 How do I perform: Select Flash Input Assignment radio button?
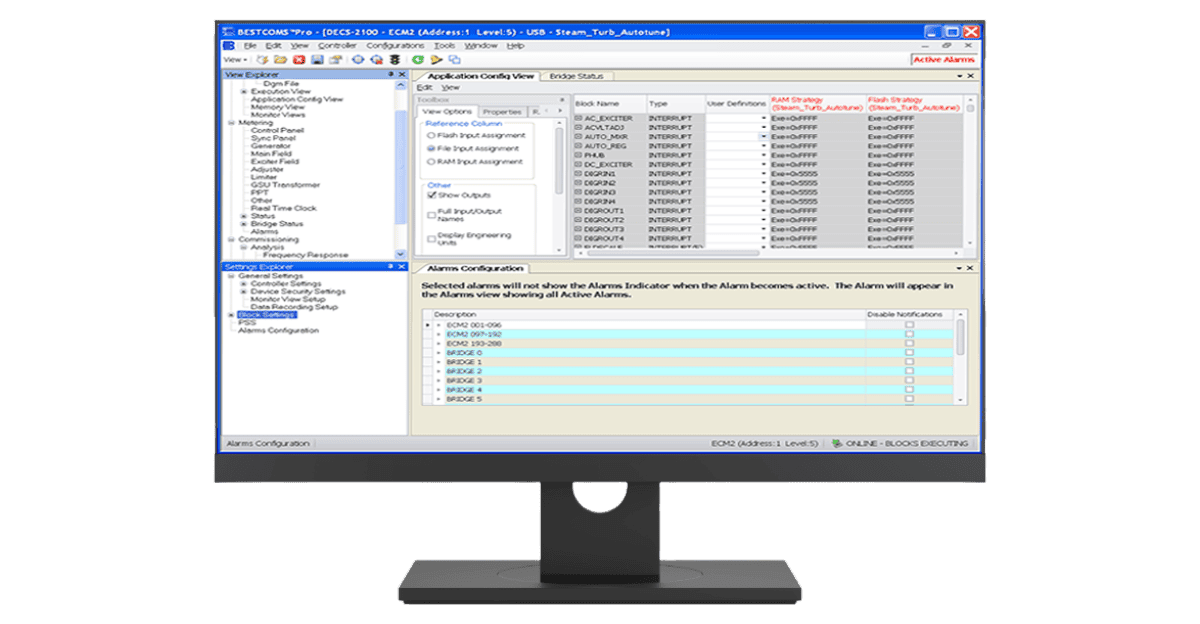(431, 136)
